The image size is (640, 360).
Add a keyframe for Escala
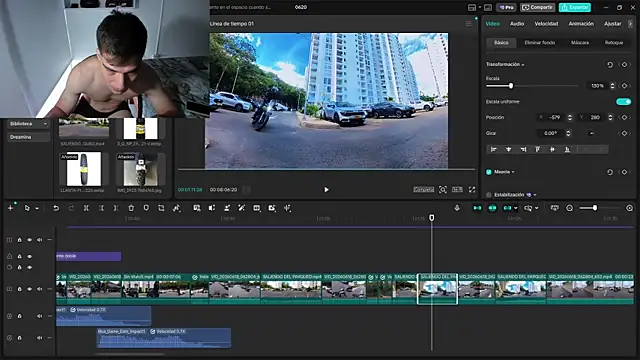(x=624, y=86)
